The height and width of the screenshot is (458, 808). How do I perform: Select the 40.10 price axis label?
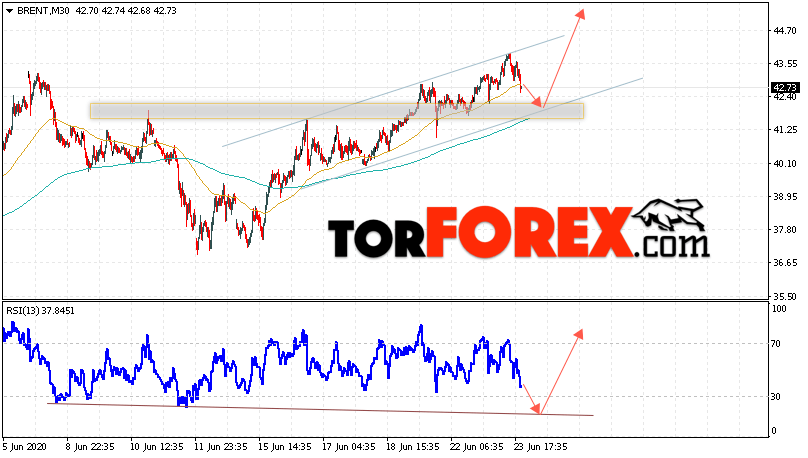pyautogui.click(x=785, y=164)
